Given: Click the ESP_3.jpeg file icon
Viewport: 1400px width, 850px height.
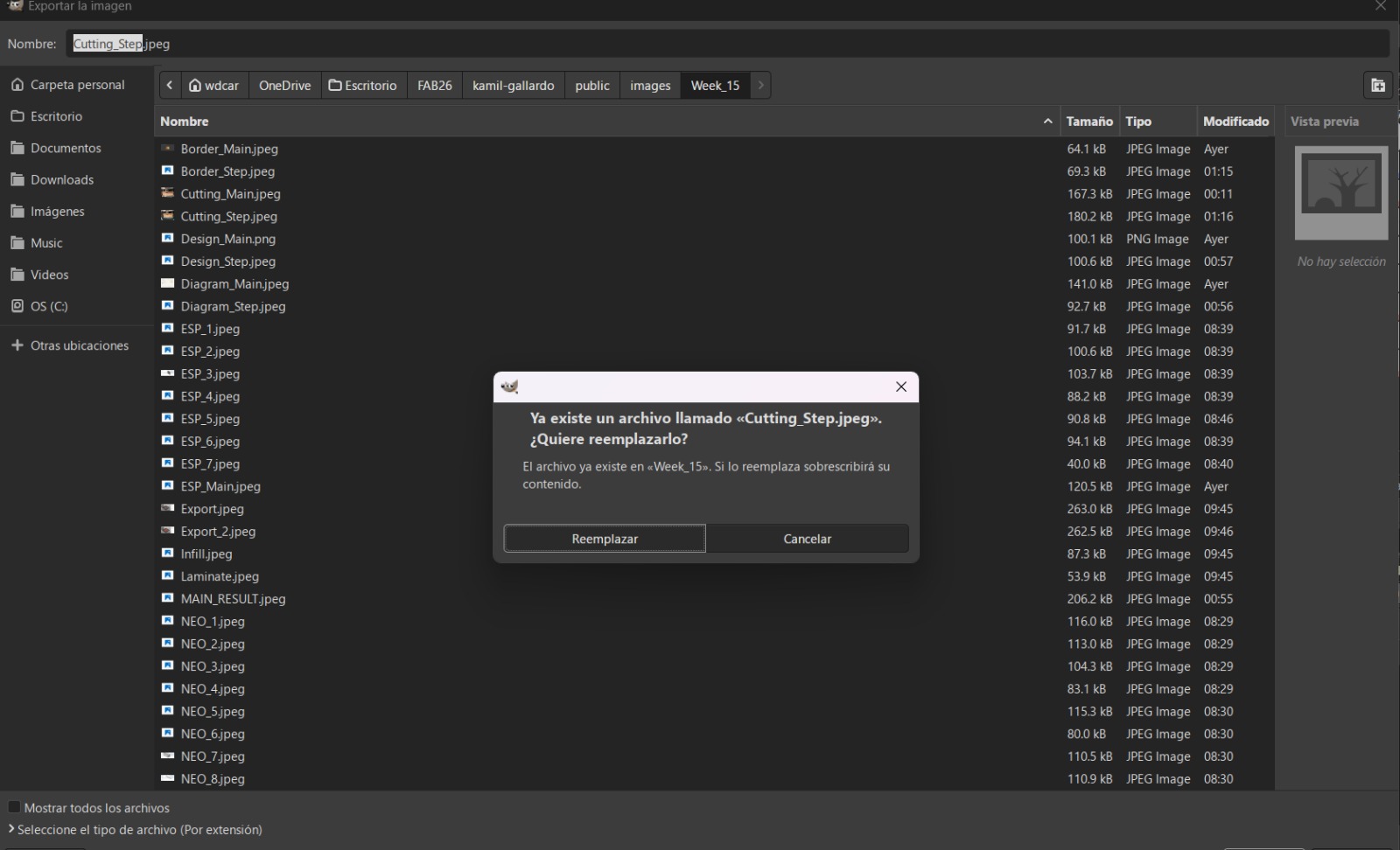Looking at the screenshot, I should pos(168,373).
